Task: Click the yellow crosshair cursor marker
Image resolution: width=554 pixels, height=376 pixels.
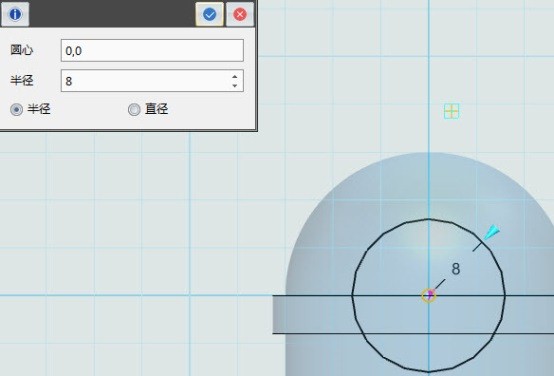Action: pos(452,111)
